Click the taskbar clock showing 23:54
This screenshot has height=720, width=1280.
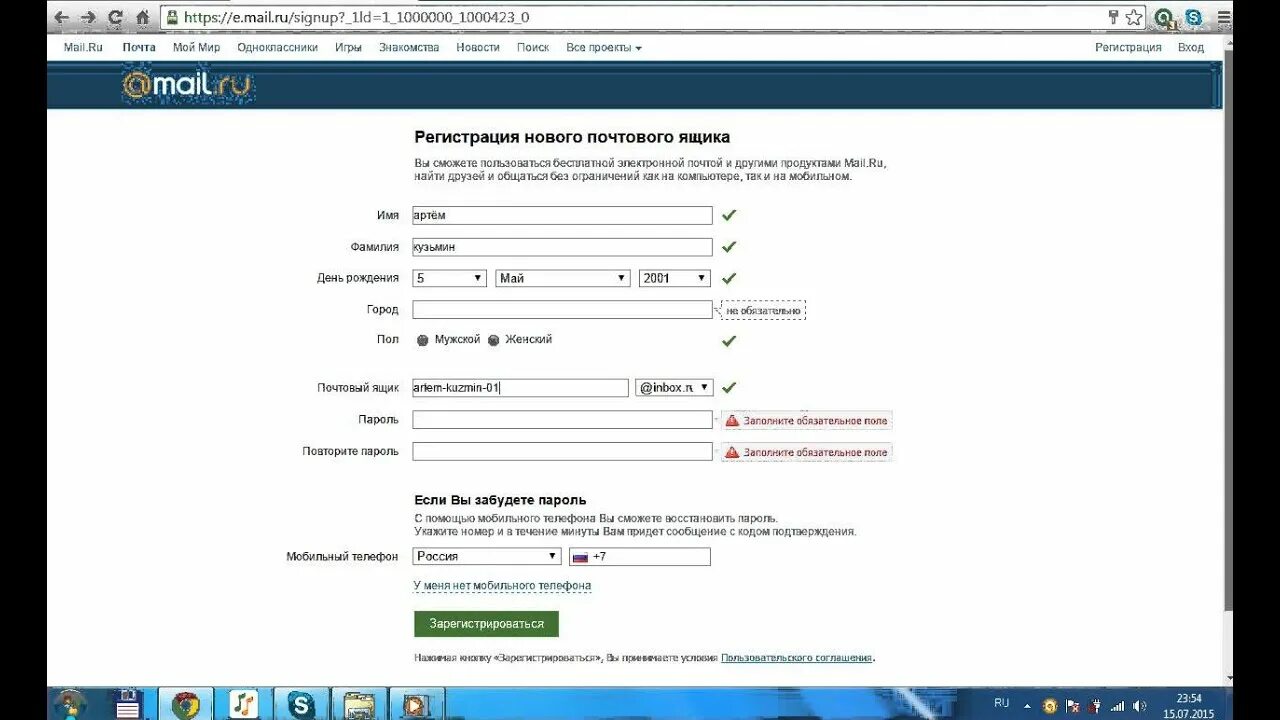pos(1188,705)
